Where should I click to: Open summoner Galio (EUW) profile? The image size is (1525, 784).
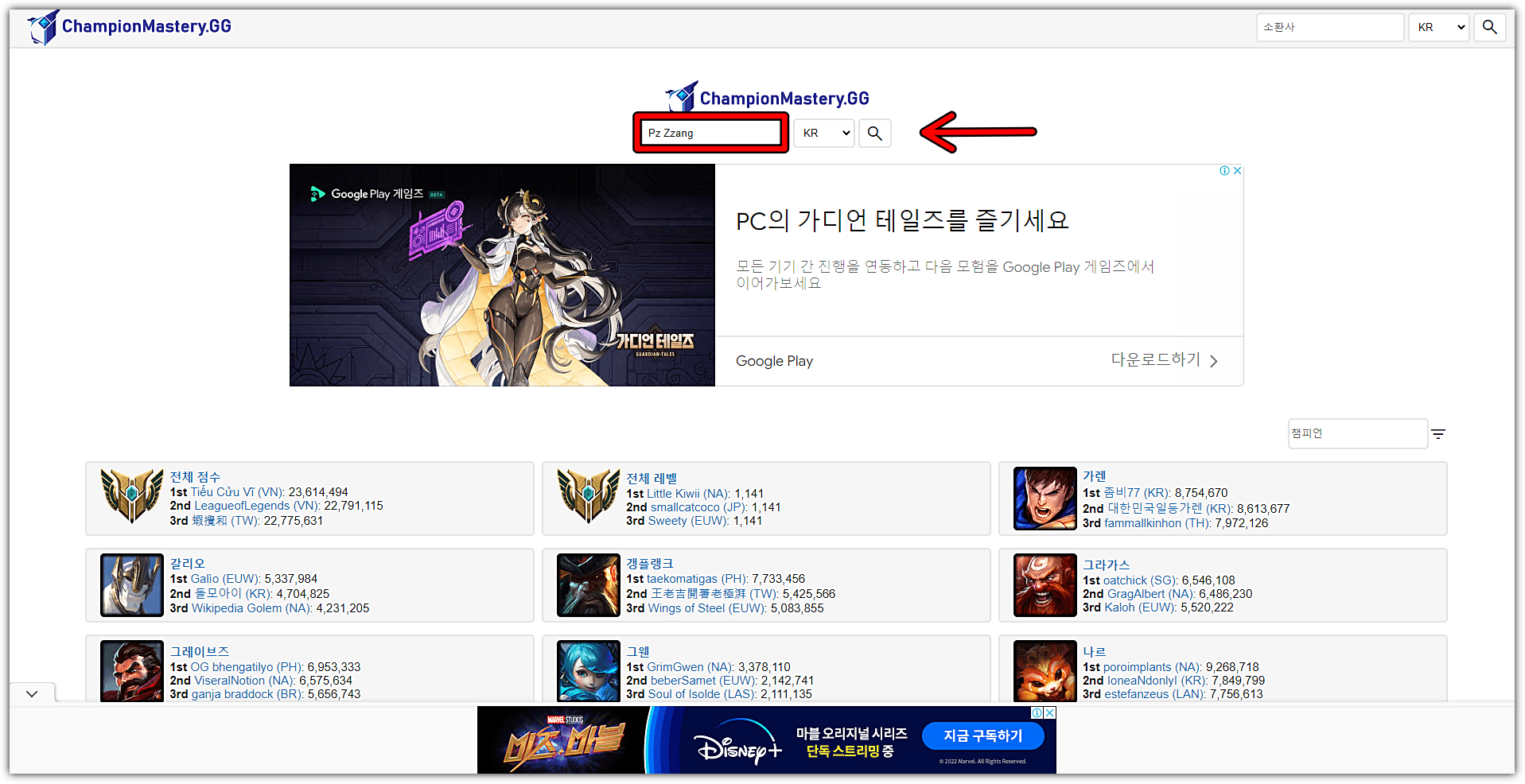point(226,579)
